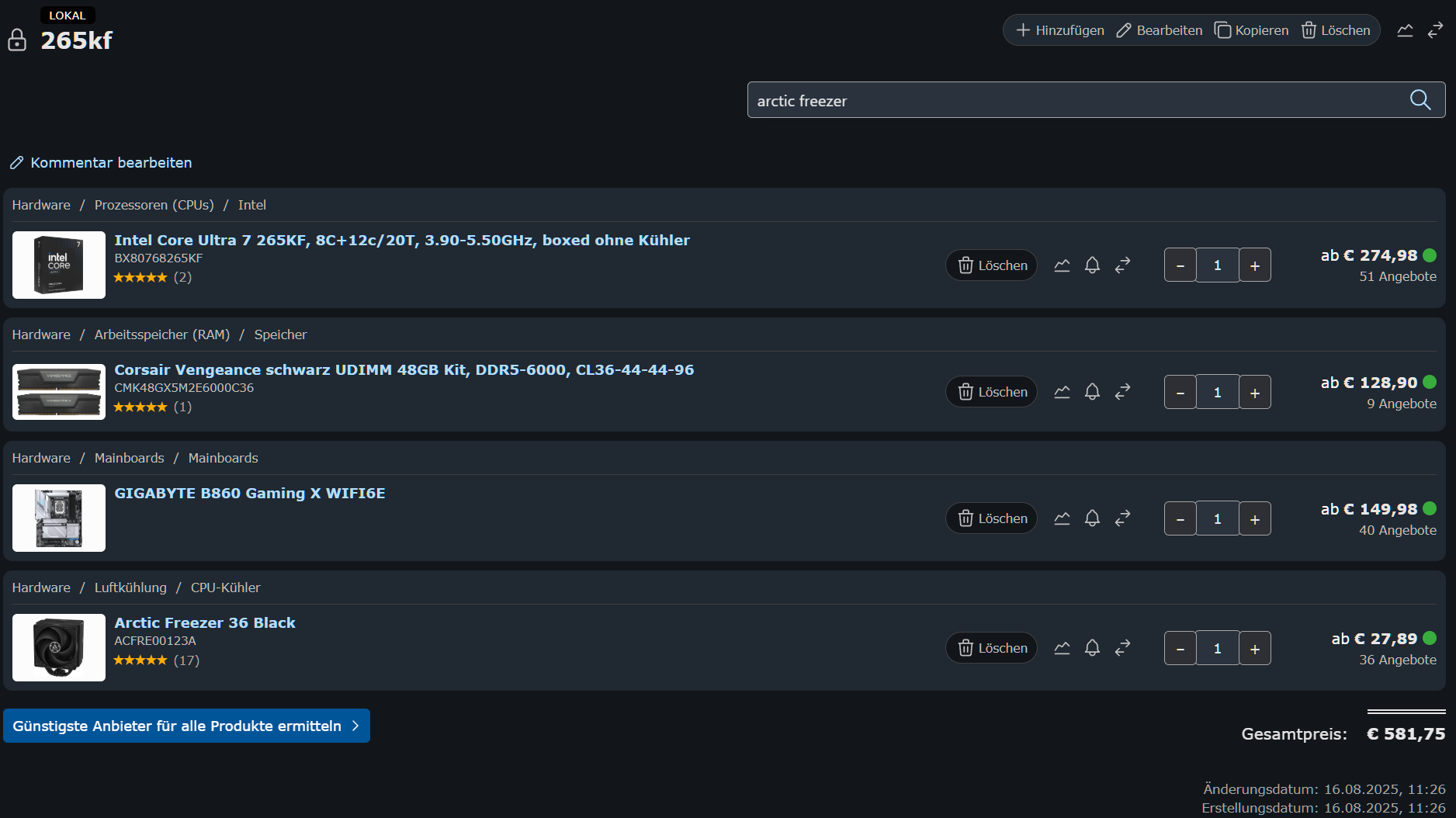This screenshot has height=818, width=1456.
Task: Click the lock icon beside 265kf title
Action: (x=17, y=40)
